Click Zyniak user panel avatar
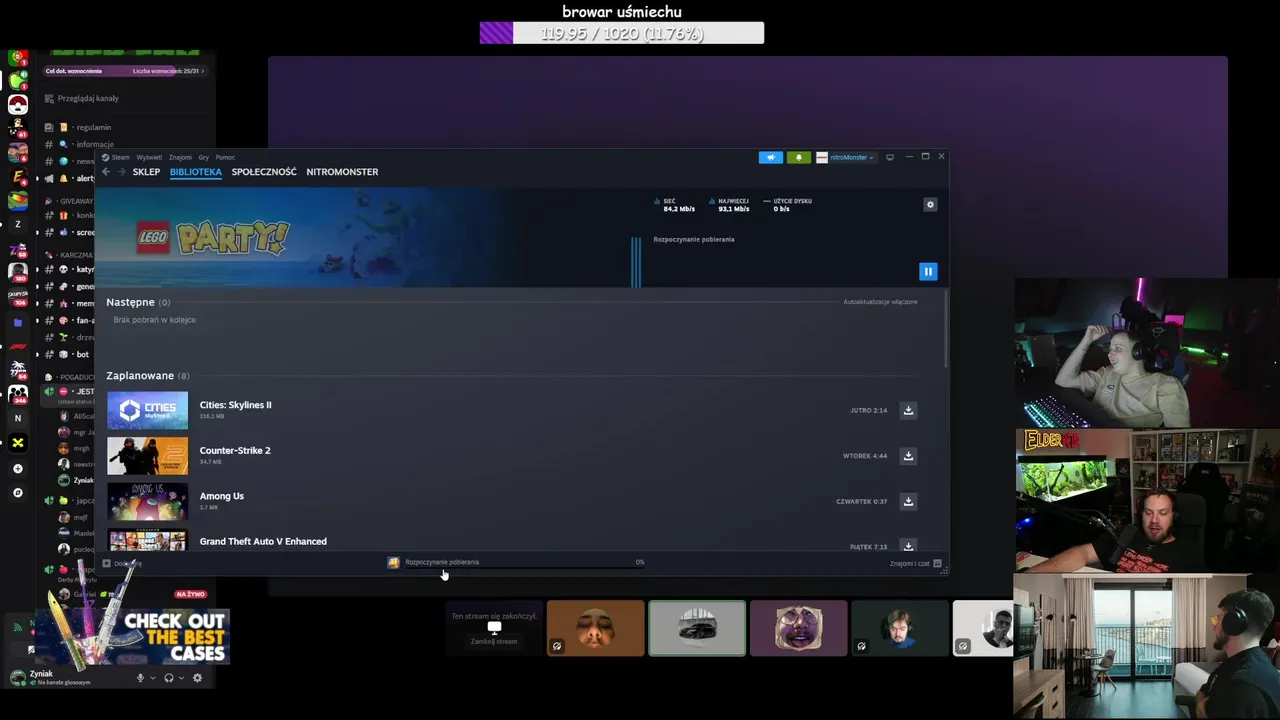This screenshot has height=720, width=1280. pos(17,677)
